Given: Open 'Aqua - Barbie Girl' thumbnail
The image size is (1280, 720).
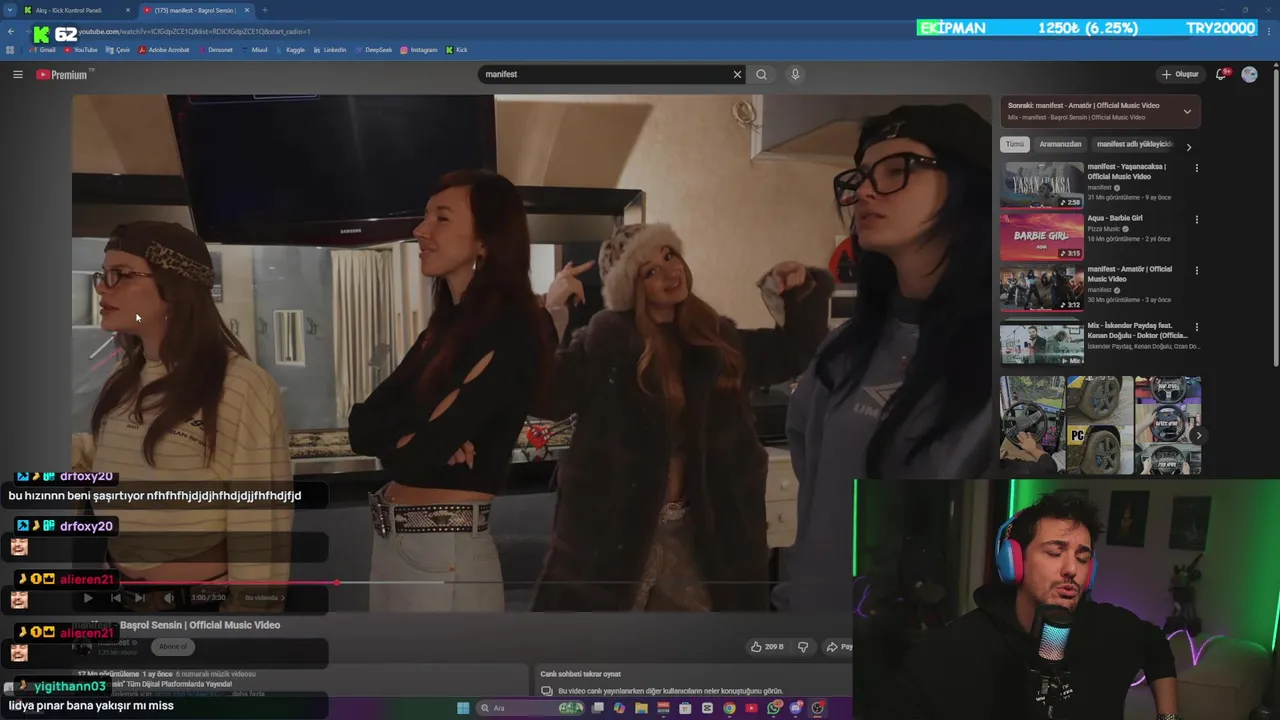Looking at the screenshot, I should pyautogui.click(x=1042, y=236).
